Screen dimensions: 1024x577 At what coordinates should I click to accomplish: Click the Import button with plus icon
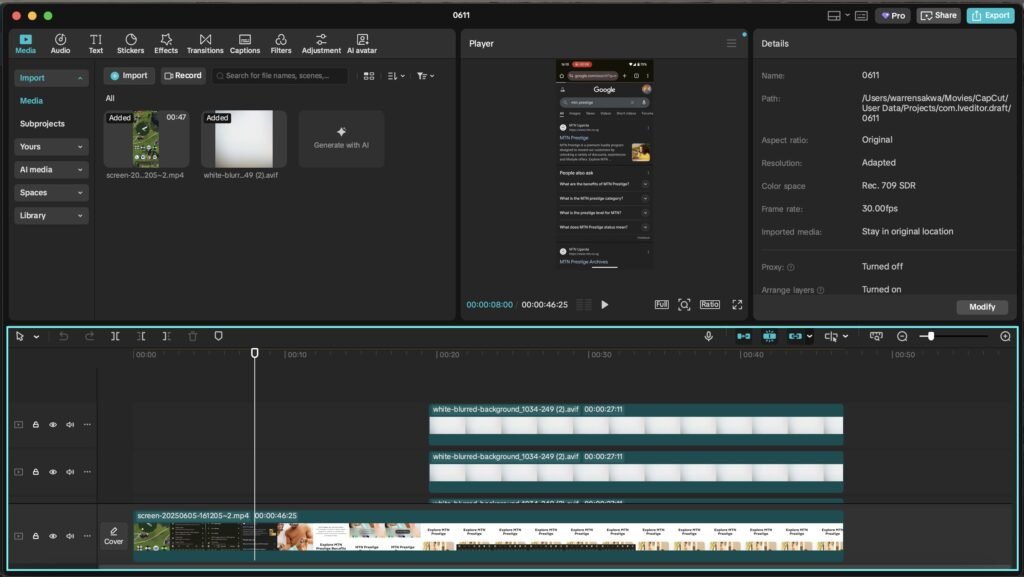(129, 76)
